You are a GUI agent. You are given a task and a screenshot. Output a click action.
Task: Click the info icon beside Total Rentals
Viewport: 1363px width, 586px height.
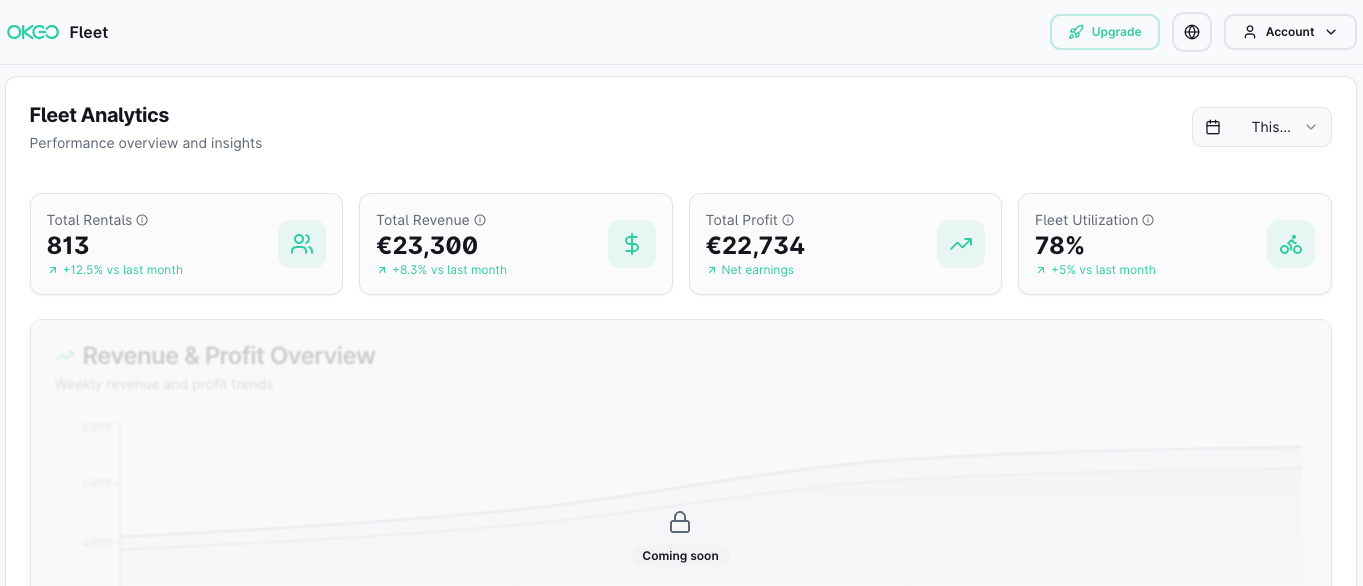point(142,220)
